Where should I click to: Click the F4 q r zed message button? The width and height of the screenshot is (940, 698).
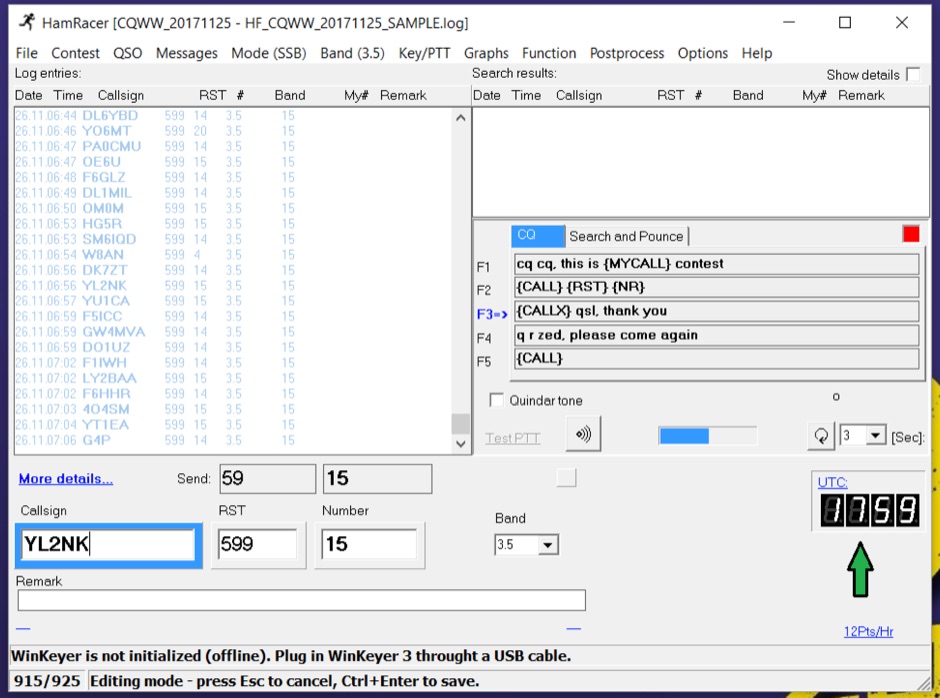point(716,335)
